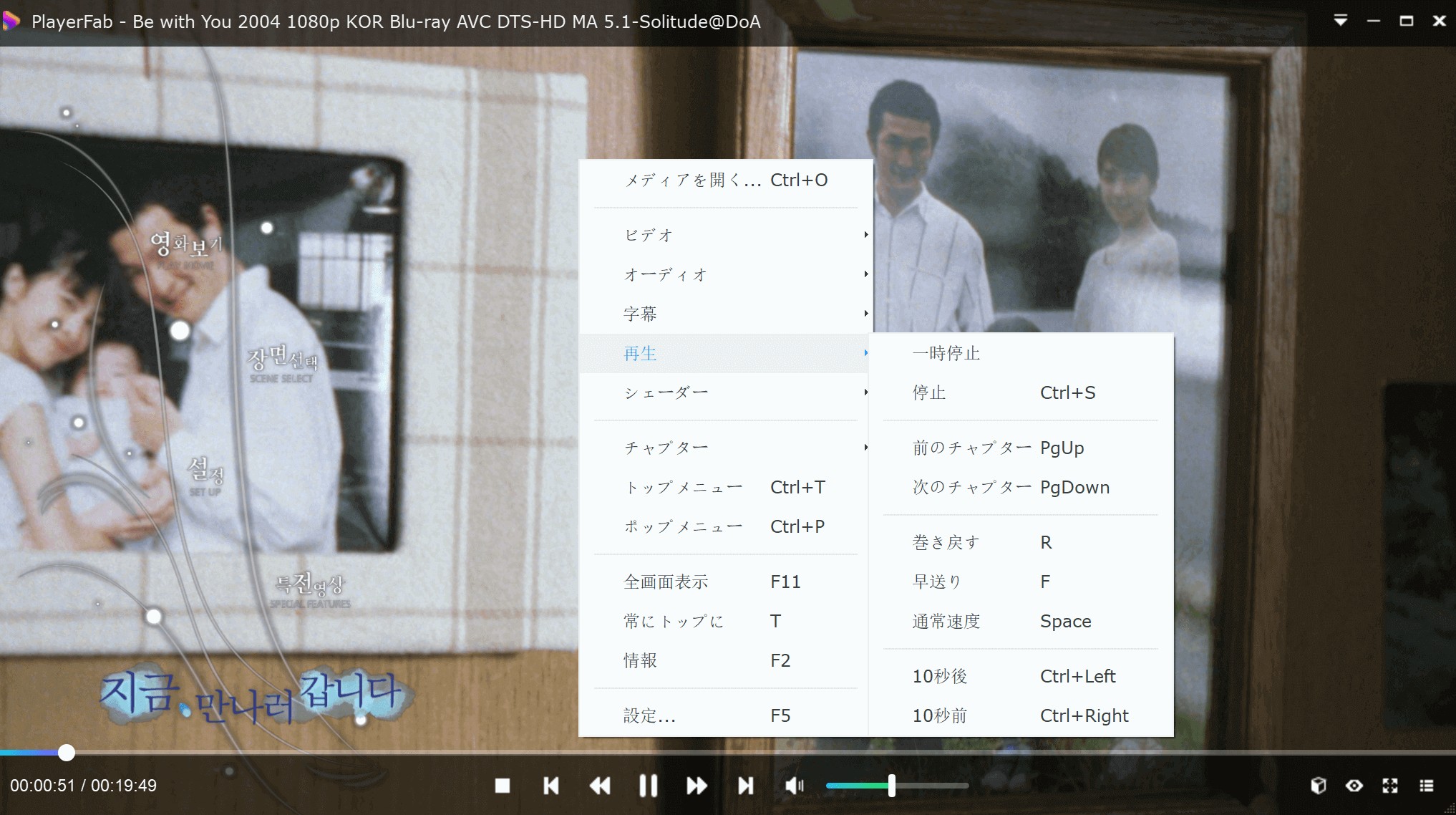The image size is (1456, 815).
Task: Click the stop playback icon
Action: point(503,786)
